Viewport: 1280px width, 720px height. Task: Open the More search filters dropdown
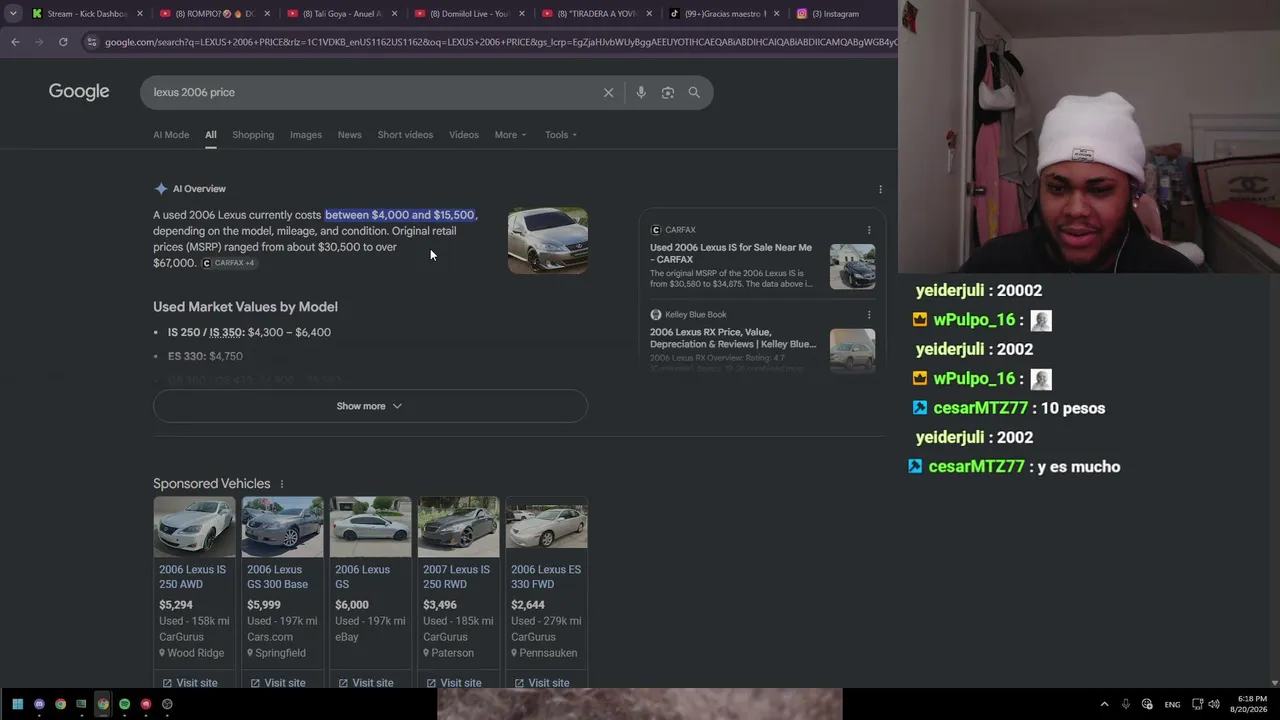click(x=510, y=135)
